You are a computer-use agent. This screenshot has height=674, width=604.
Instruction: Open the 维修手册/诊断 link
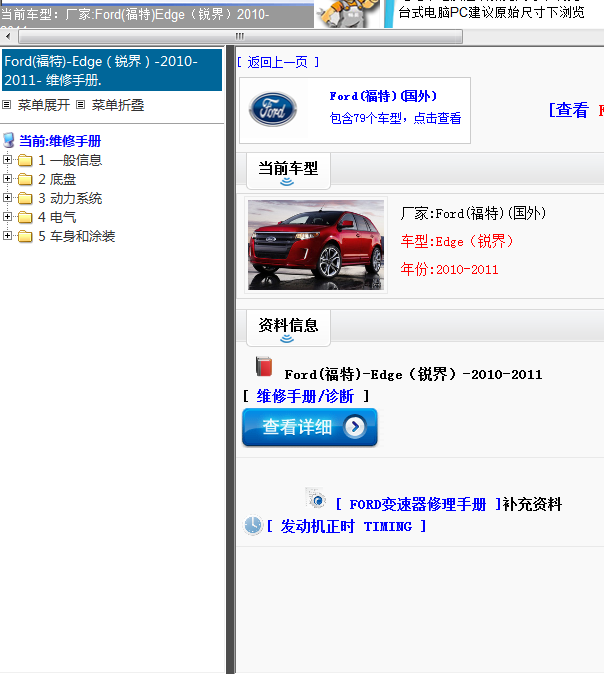[305, 396]
